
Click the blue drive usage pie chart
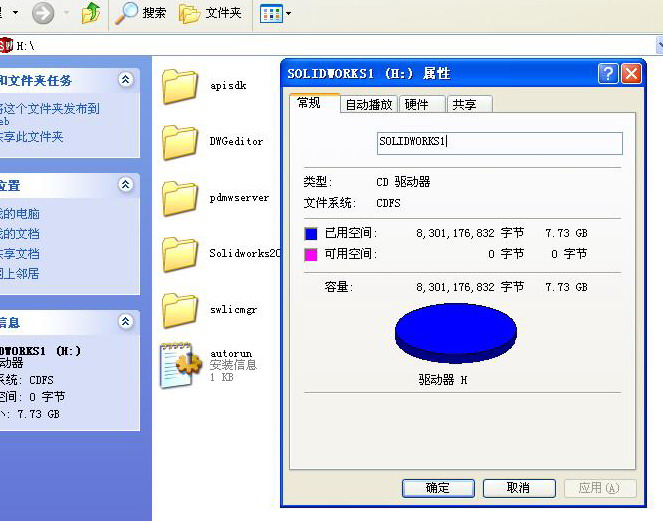(x=455, y=333)
